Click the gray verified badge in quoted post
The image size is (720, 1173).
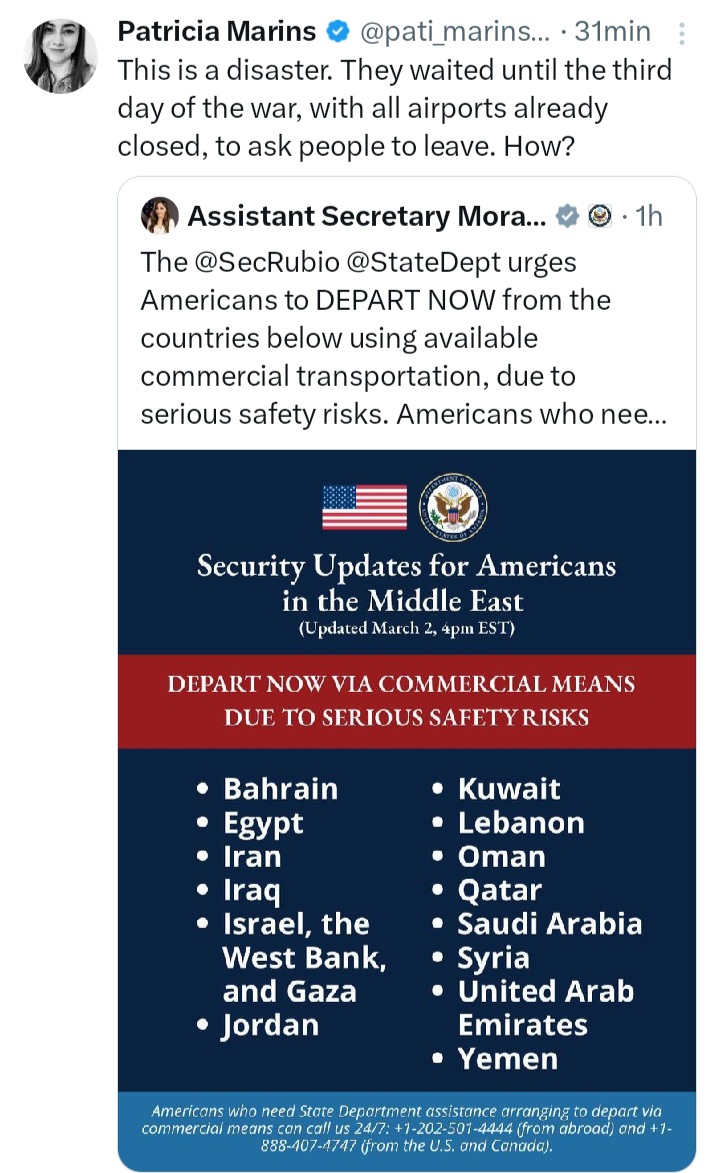567,216
